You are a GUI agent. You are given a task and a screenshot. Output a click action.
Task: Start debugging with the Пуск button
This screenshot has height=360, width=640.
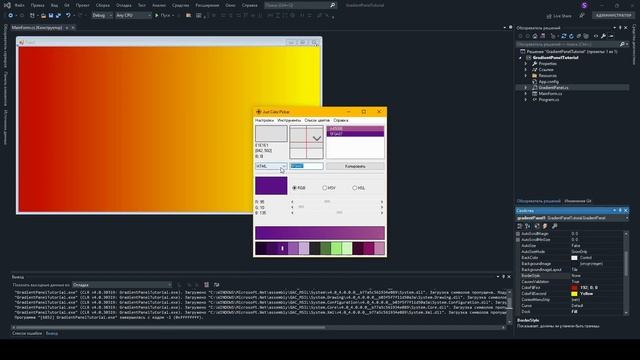pyautogui.click(x=163, y=16)
